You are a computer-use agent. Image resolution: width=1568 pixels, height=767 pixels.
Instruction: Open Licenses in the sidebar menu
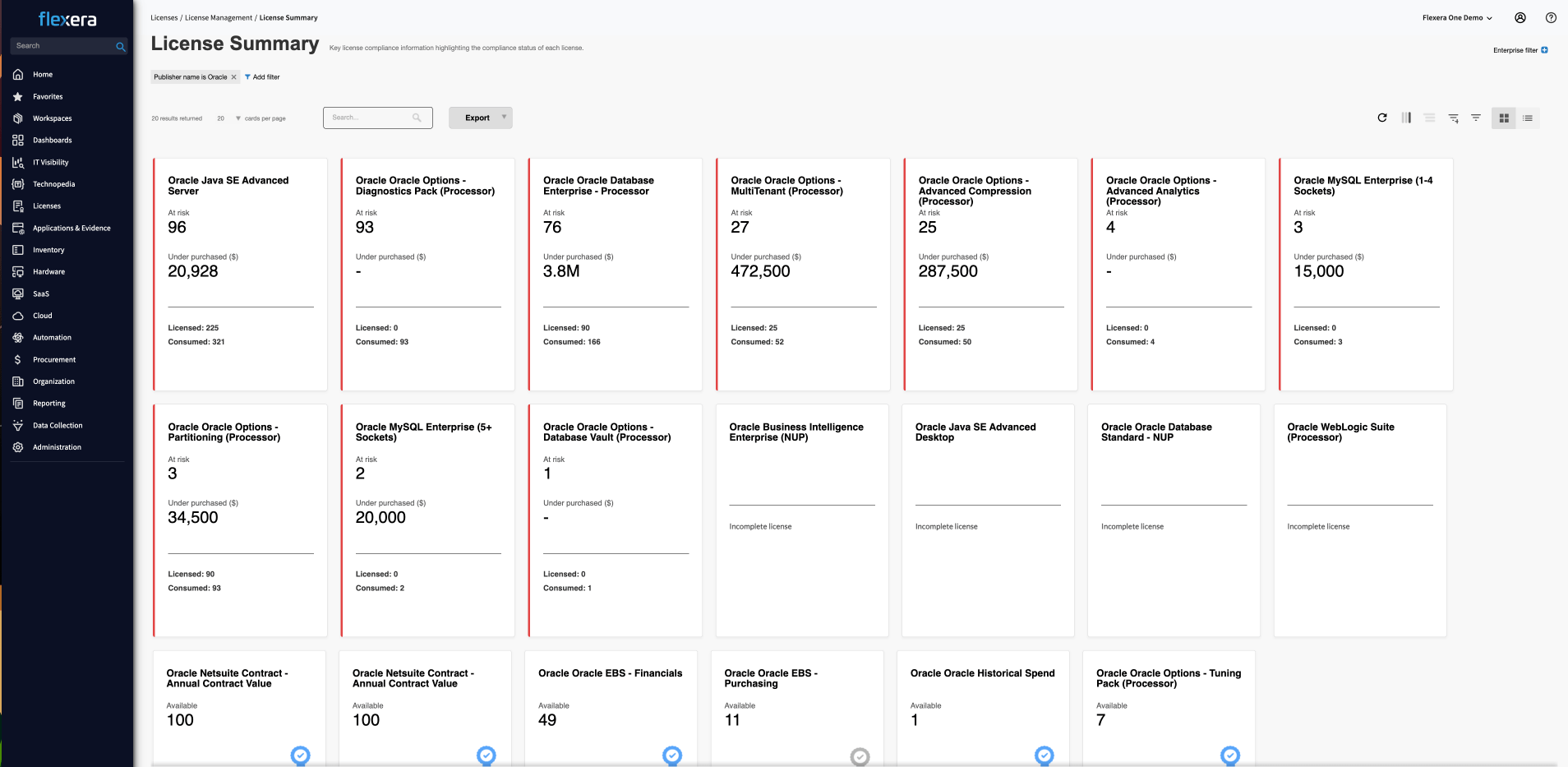coord(47,206)
